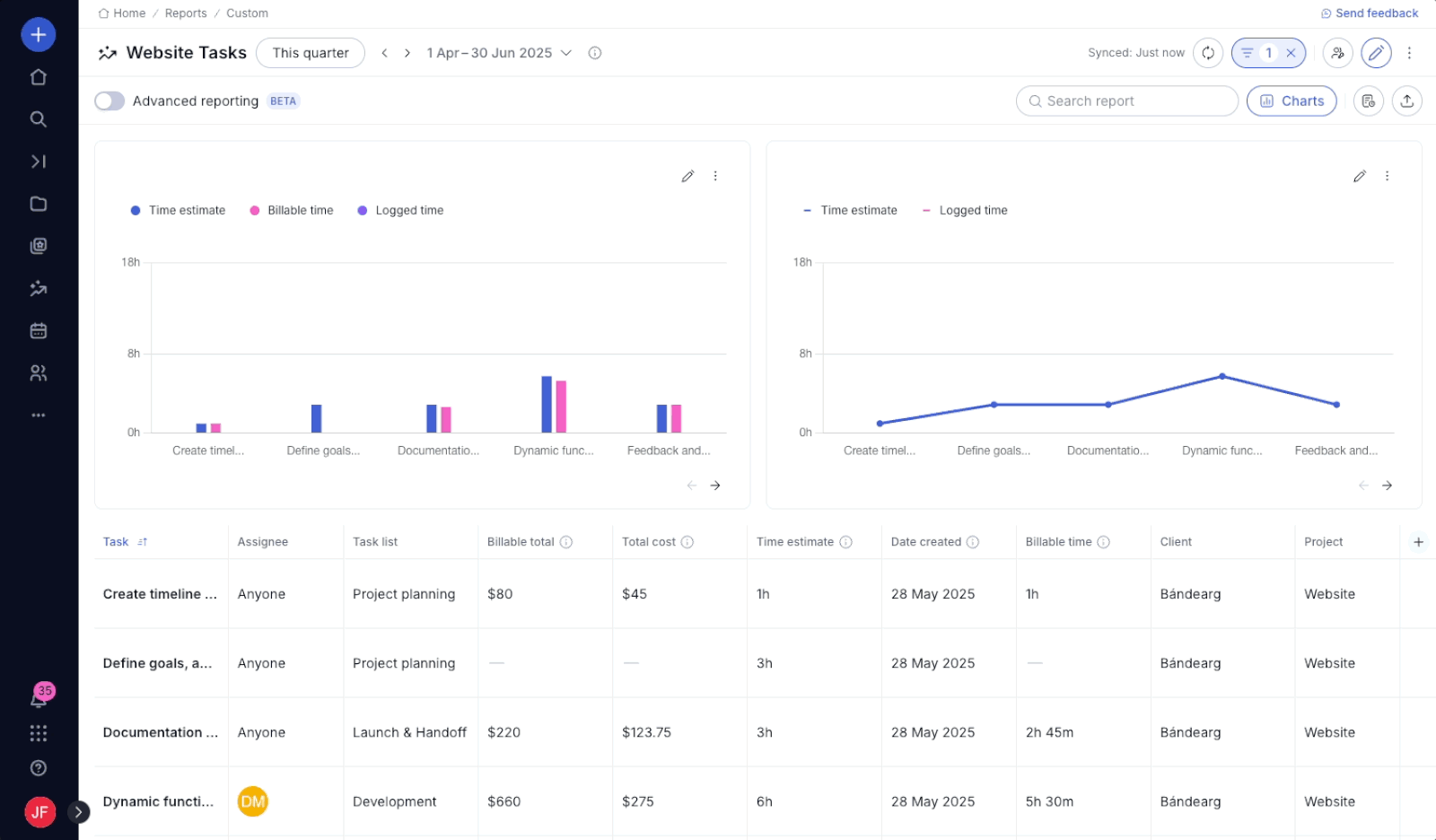Click the Charts button

click(1292, 101)
